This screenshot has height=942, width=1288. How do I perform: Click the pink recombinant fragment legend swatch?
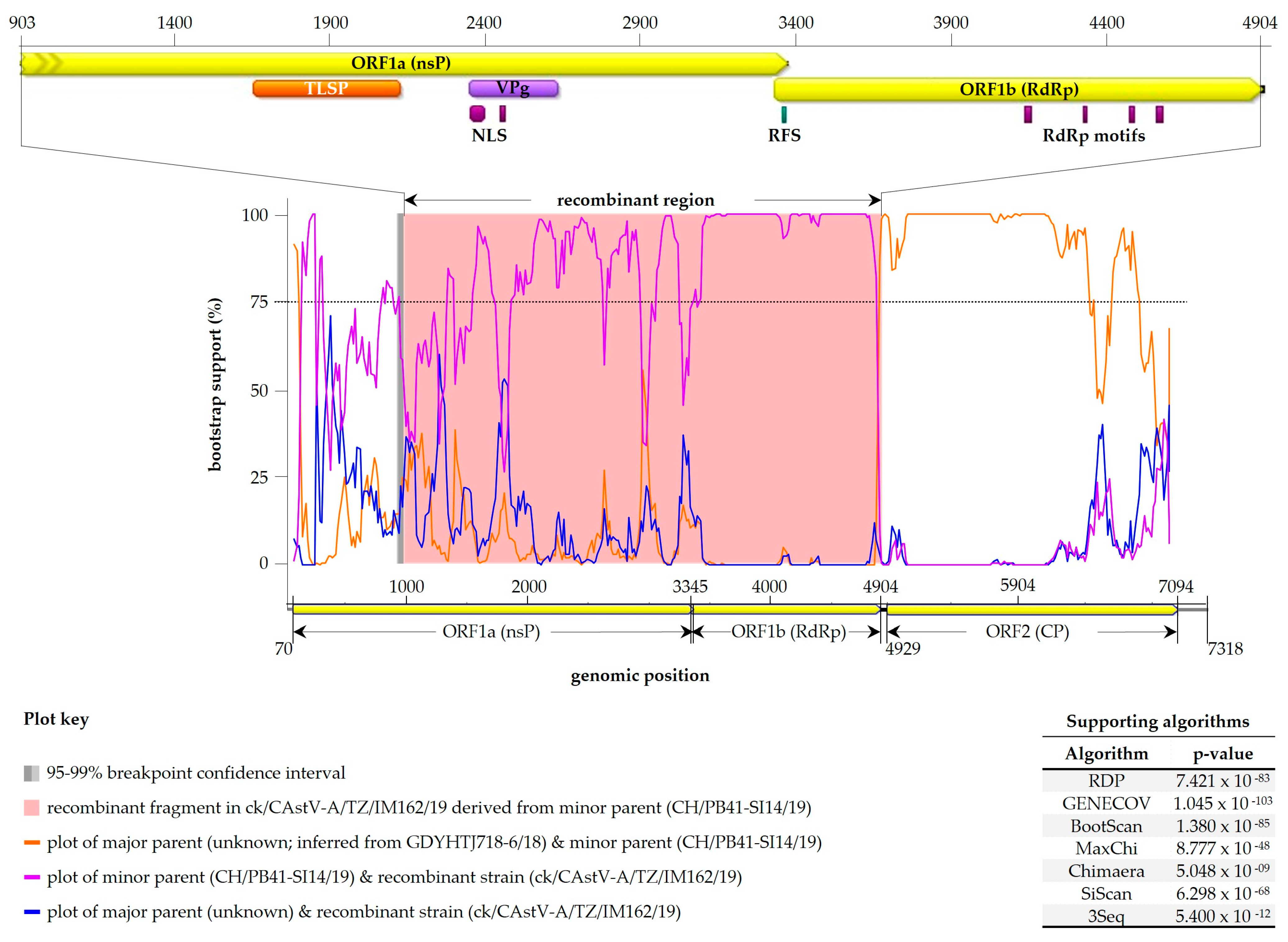click(31, 808)
